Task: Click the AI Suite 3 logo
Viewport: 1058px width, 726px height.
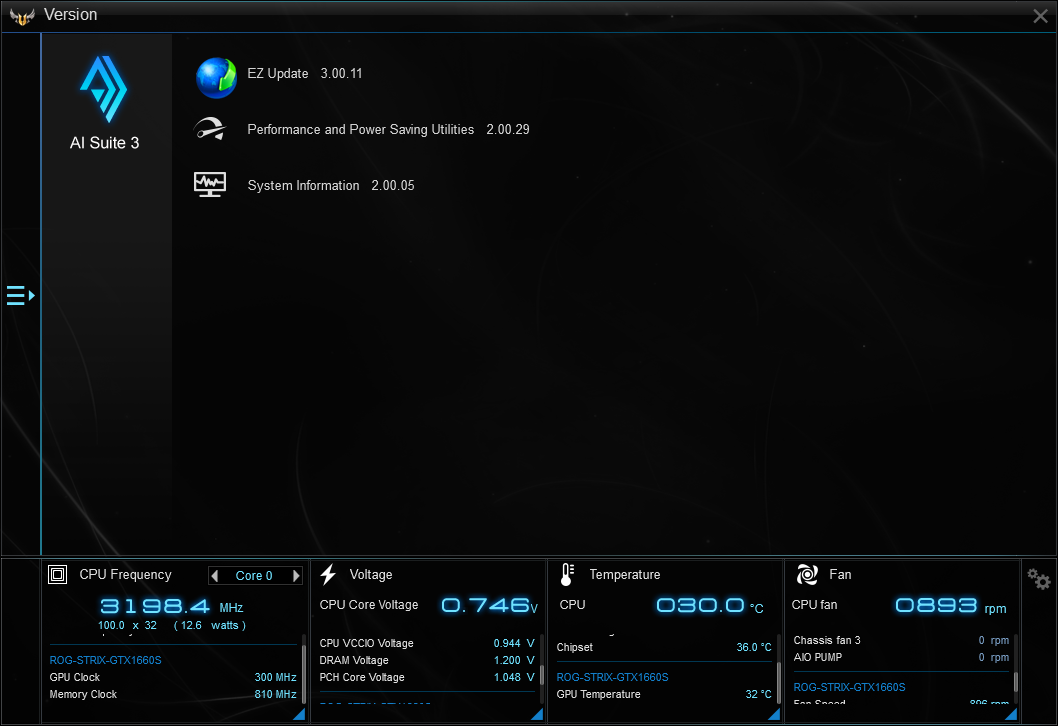Action: (x=104, y=89)
